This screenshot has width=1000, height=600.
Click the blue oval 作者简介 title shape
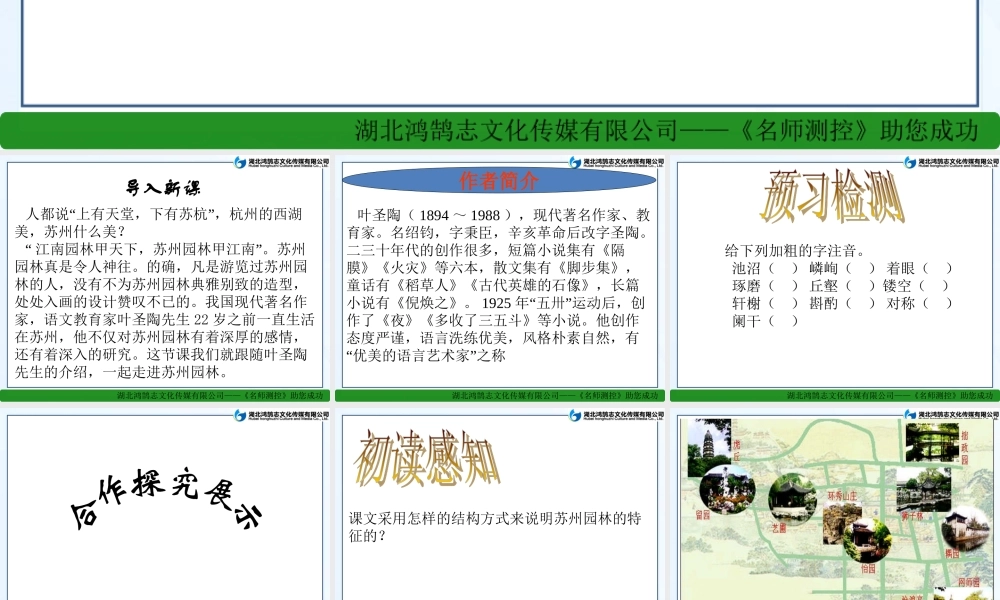click(499, 180)
